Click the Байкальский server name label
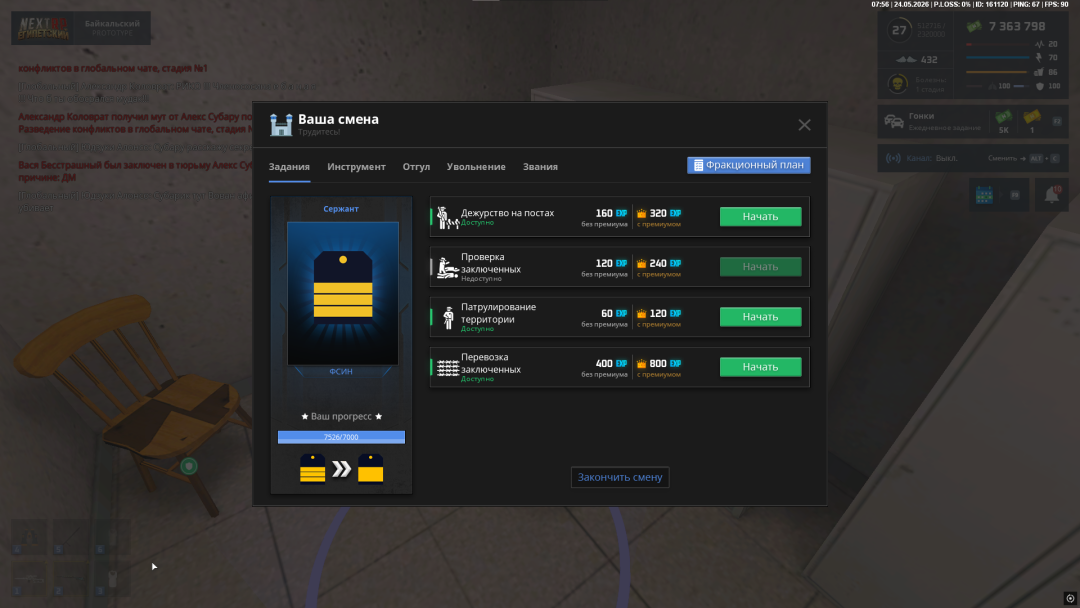The width and height of the screenshot is (1080, 608). (112, 23)
